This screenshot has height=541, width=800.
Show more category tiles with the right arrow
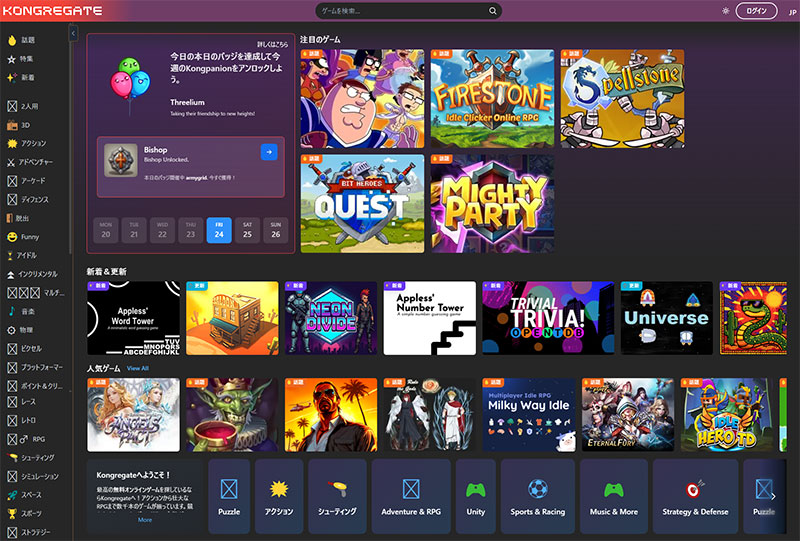pyautogui.click(x=773, y=496)
